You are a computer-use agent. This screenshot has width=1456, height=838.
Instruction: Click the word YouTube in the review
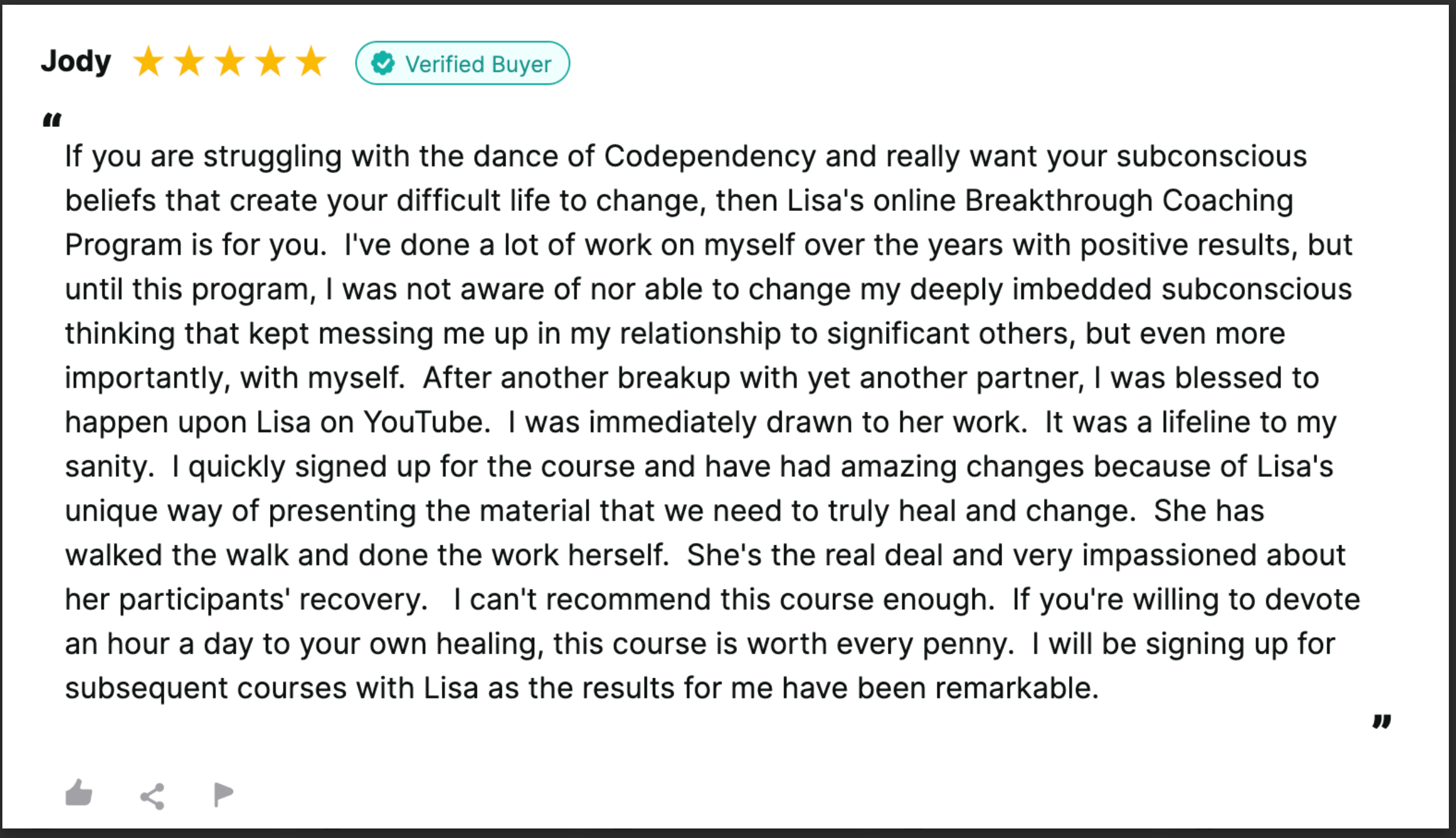(x=427, y=422)
